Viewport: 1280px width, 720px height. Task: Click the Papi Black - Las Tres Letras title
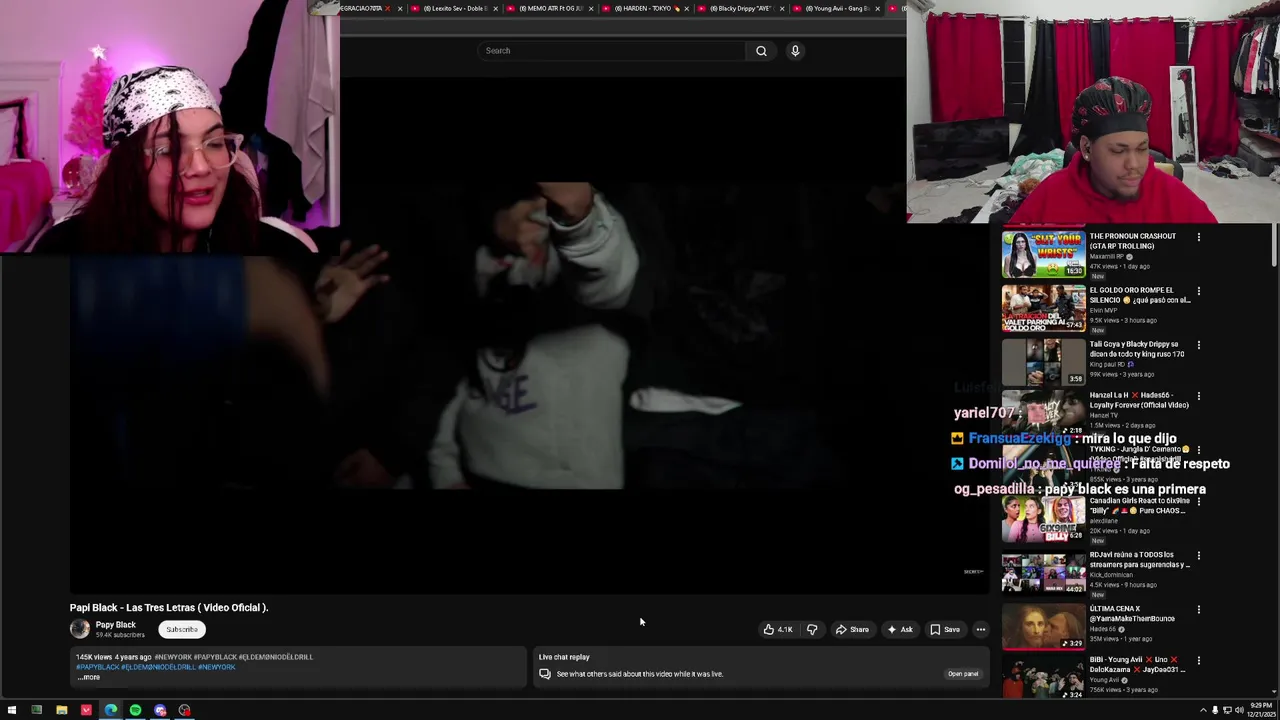(x=169, y=608)
